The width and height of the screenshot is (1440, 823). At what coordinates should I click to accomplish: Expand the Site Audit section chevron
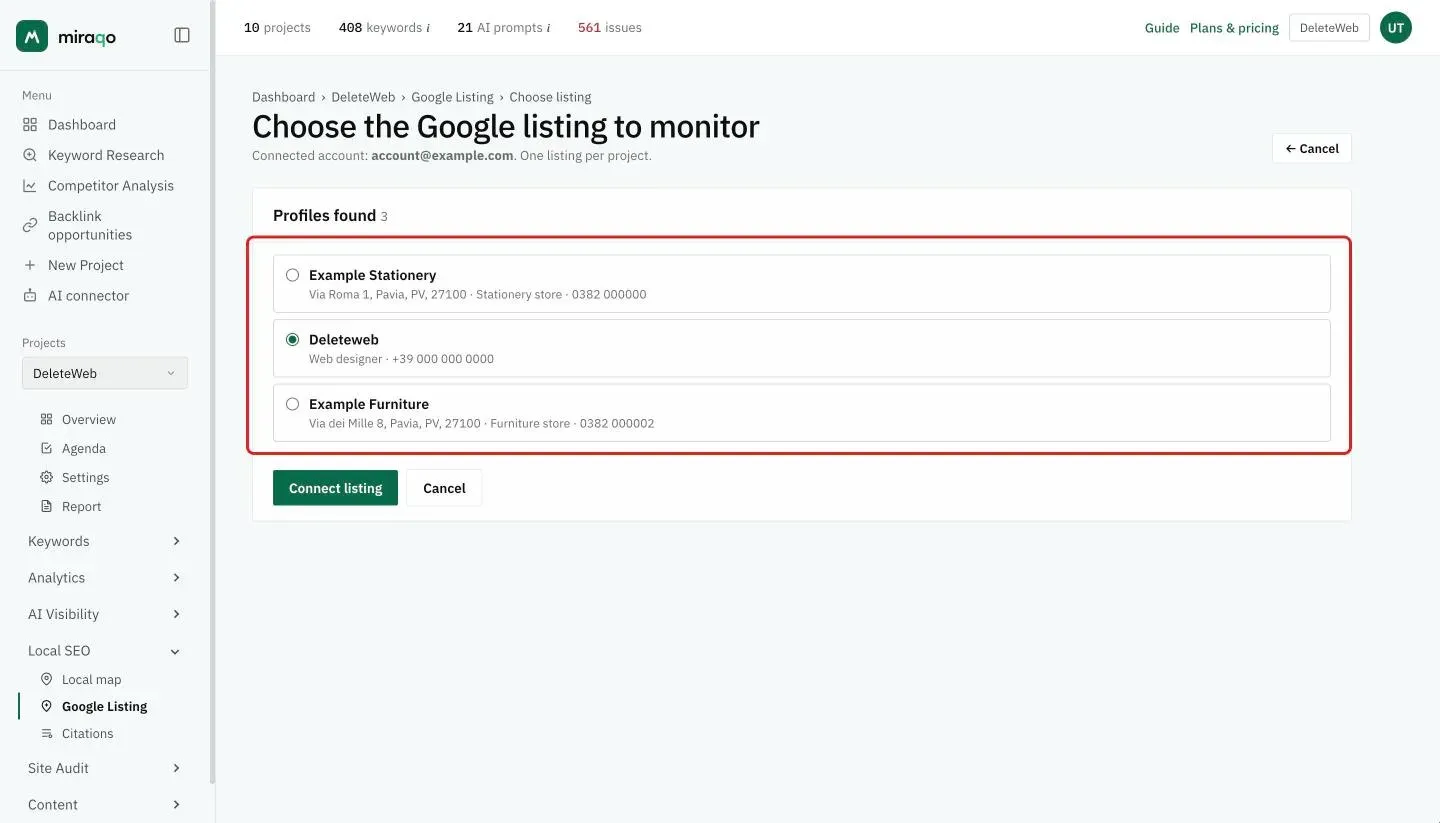pos(177,768)
